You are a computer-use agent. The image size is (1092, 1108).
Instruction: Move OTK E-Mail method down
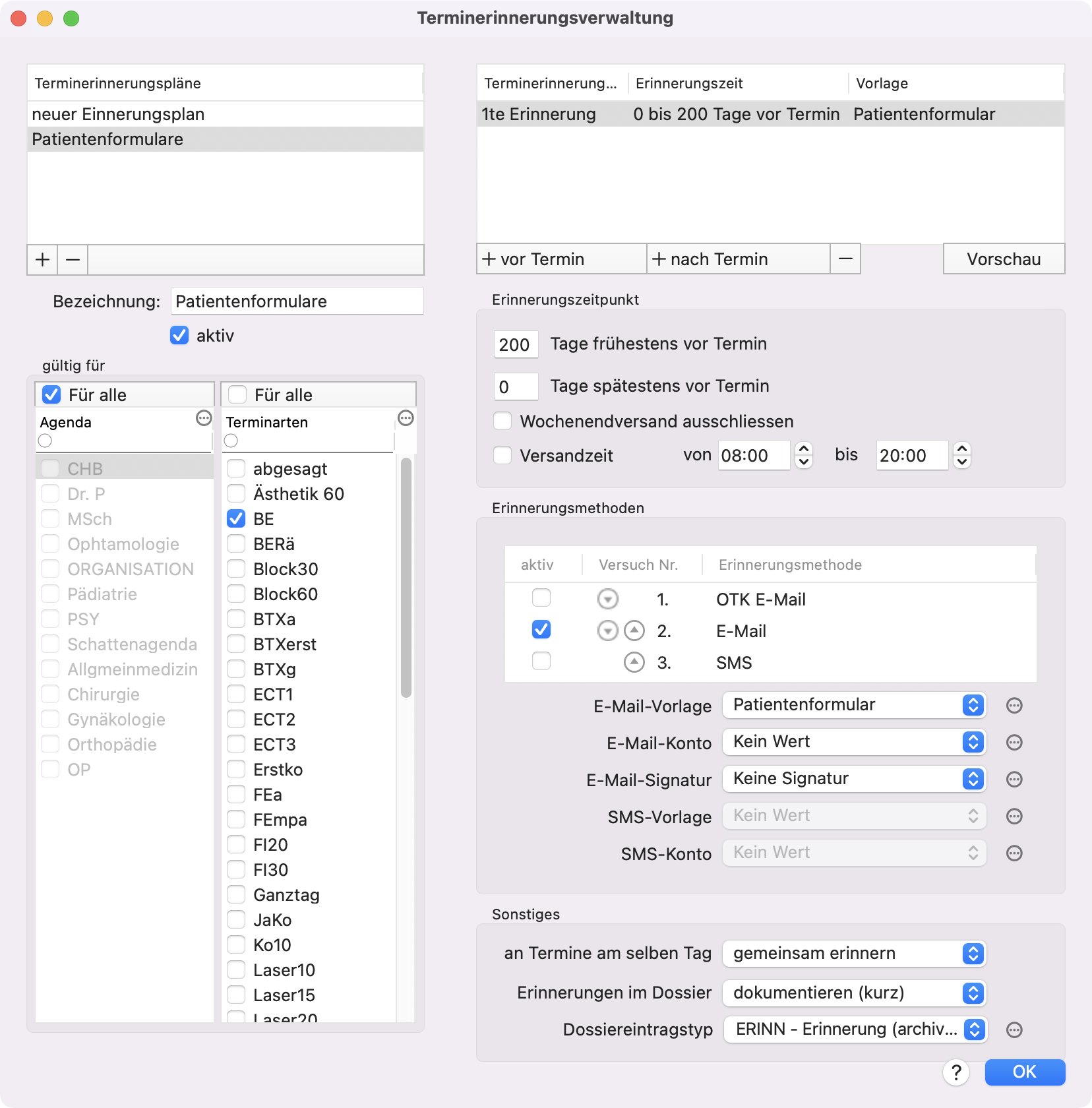coord(607,599)
